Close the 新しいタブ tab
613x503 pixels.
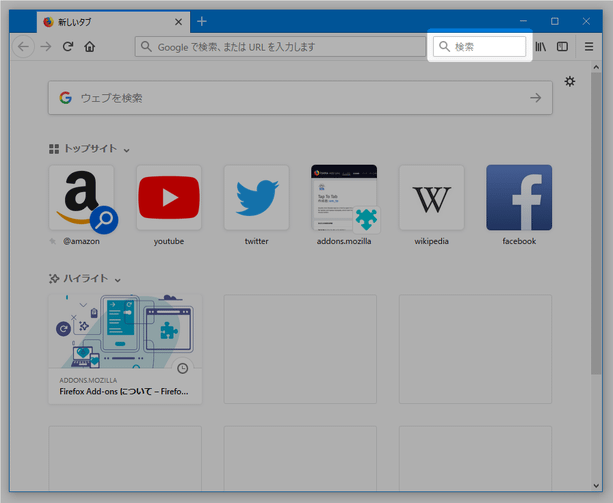178,22
